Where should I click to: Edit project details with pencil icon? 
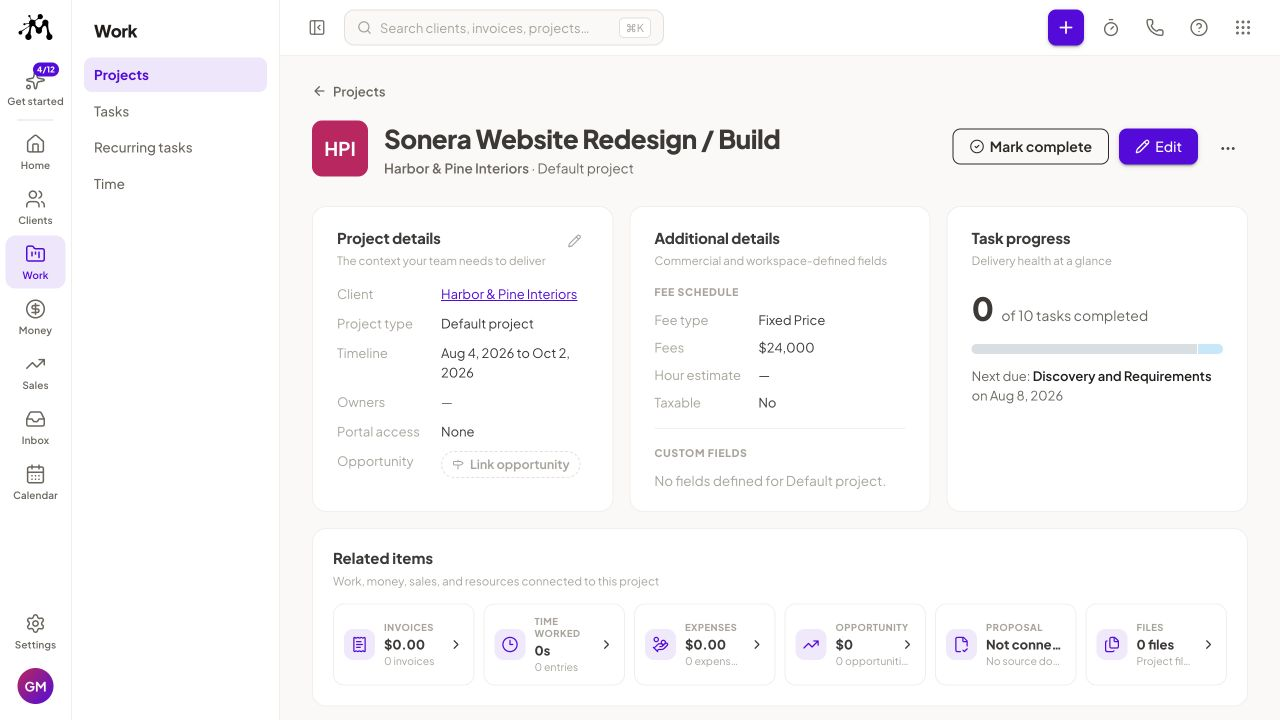click(574, 241)
